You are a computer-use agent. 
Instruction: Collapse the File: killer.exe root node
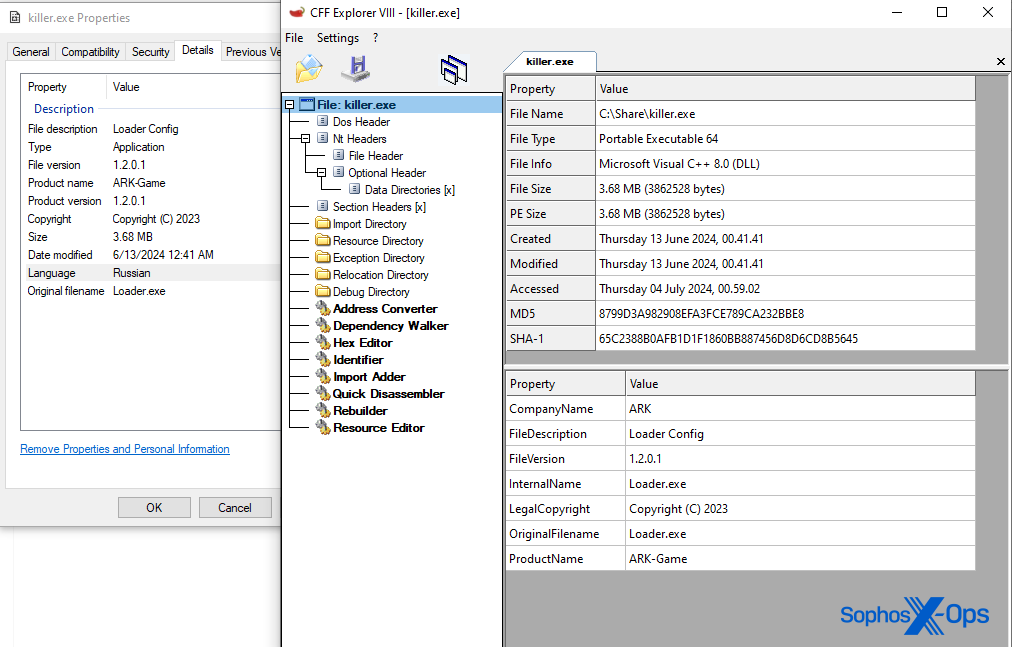tap(290, 105)
